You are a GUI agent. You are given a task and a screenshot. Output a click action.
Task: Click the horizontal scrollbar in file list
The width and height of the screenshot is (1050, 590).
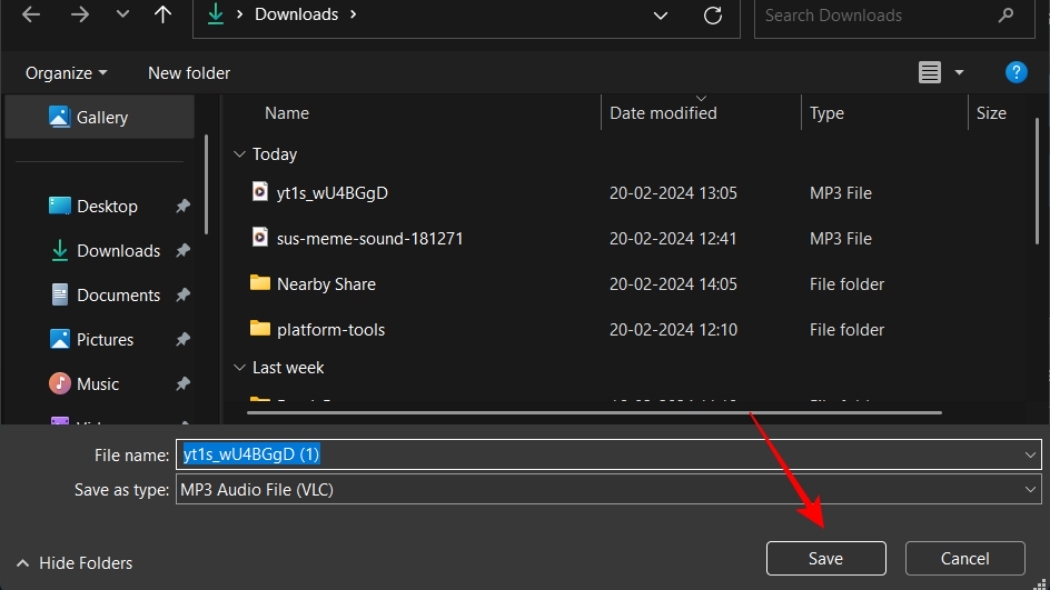(x=594, y=412)
